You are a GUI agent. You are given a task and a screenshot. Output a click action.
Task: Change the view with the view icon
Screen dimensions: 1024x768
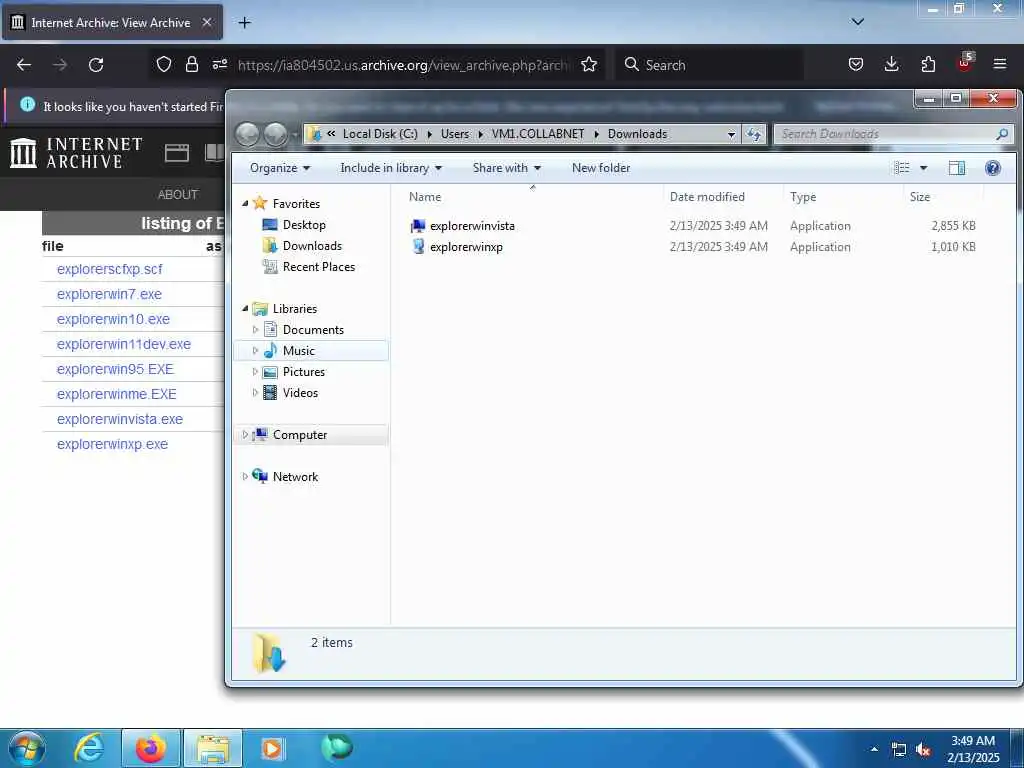point(902,168)
